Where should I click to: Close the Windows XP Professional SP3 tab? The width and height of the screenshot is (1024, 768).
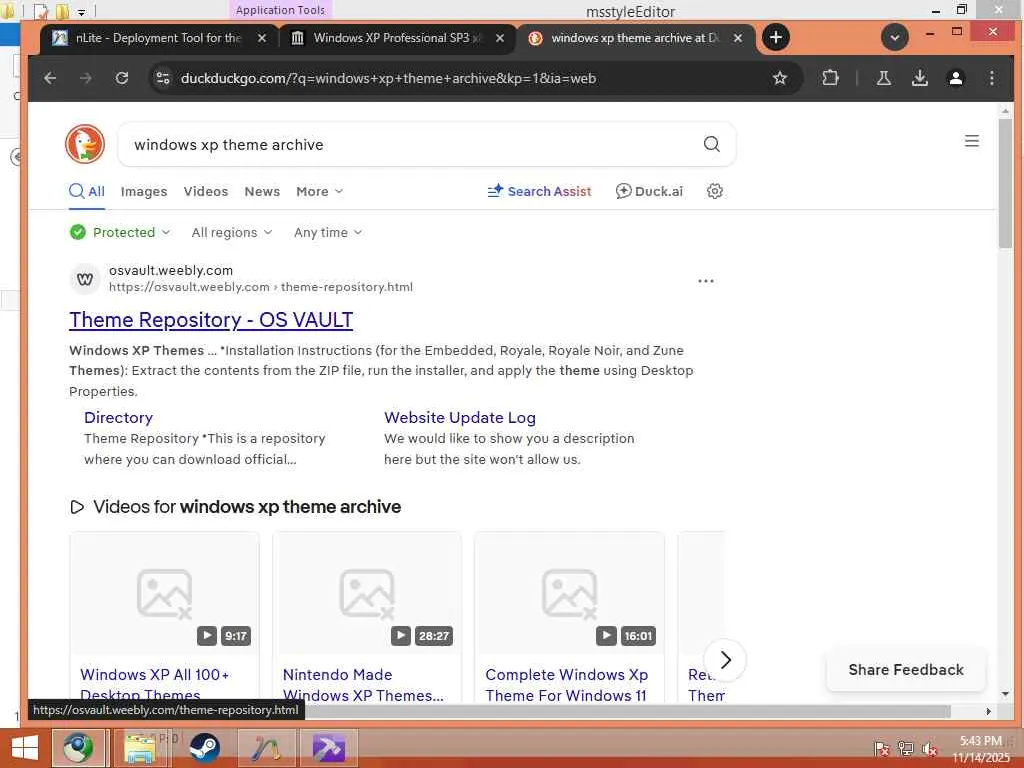click(x=500, y=38)
